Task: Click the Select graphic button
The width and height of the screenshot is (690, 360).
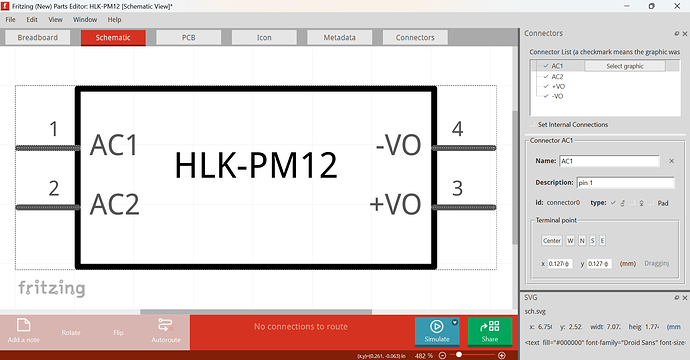Action: (625, 66)
